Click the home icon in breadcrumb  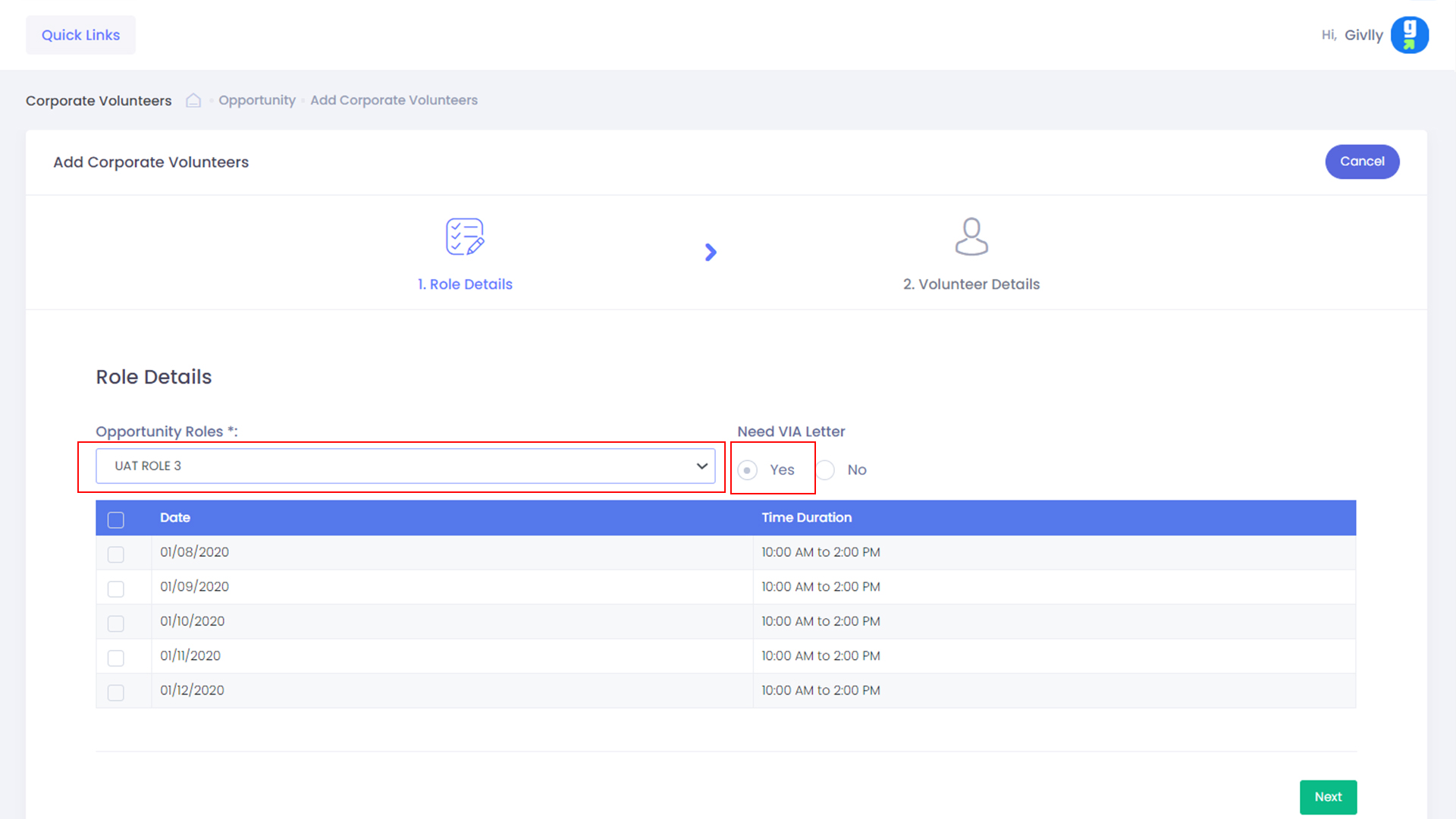coord(193,100)
